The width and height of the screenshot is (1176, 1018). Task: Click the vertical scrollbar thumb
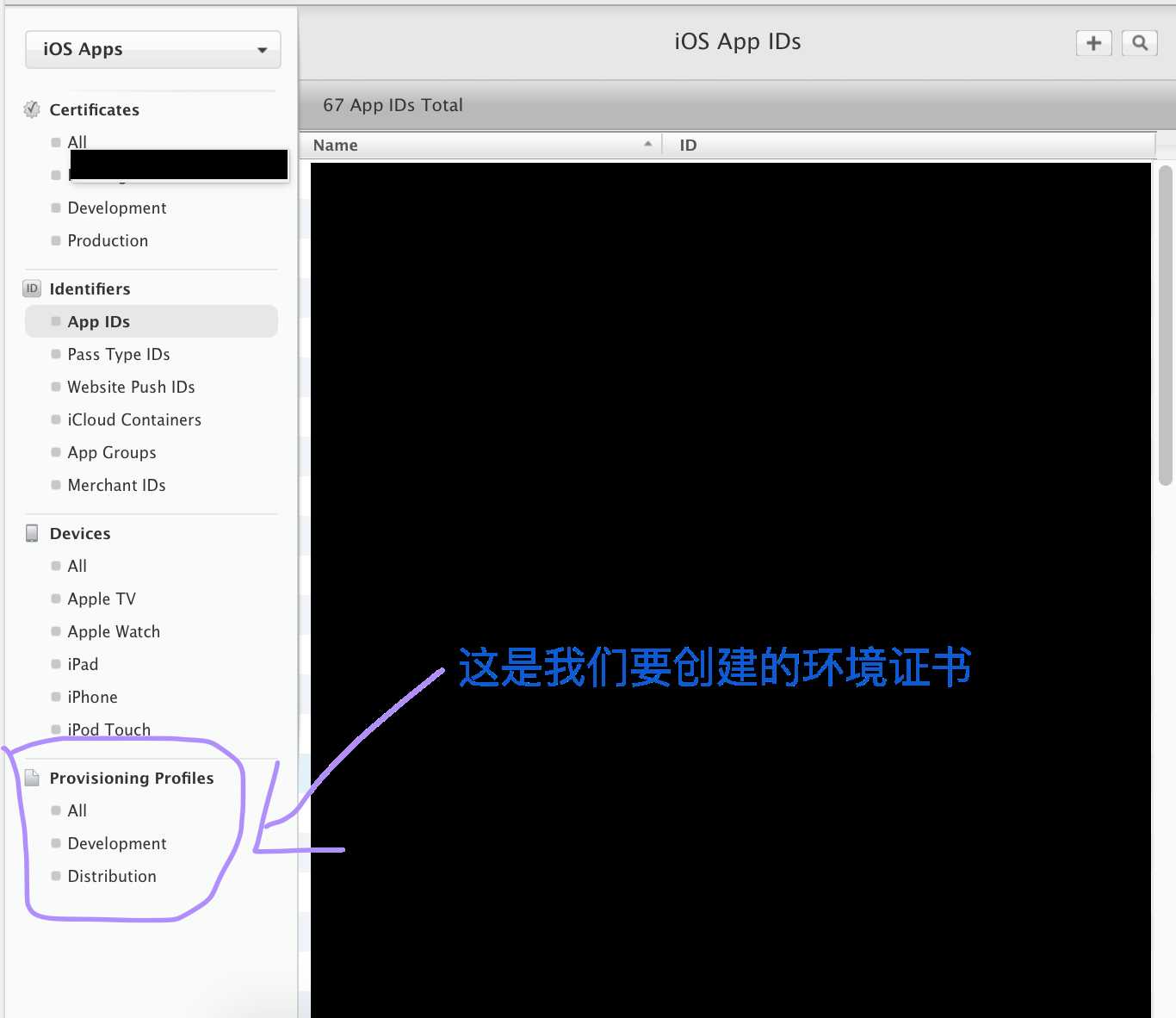[1166, 326]
